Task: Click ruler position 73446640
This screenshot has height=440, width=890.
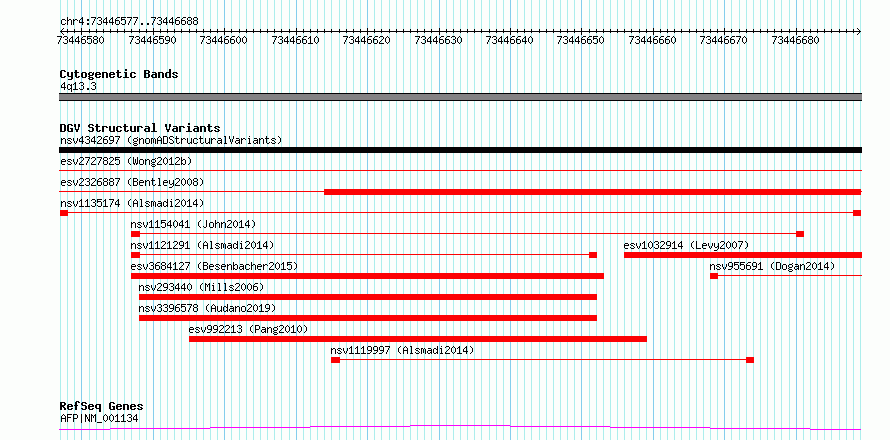Action: point(510,40)
